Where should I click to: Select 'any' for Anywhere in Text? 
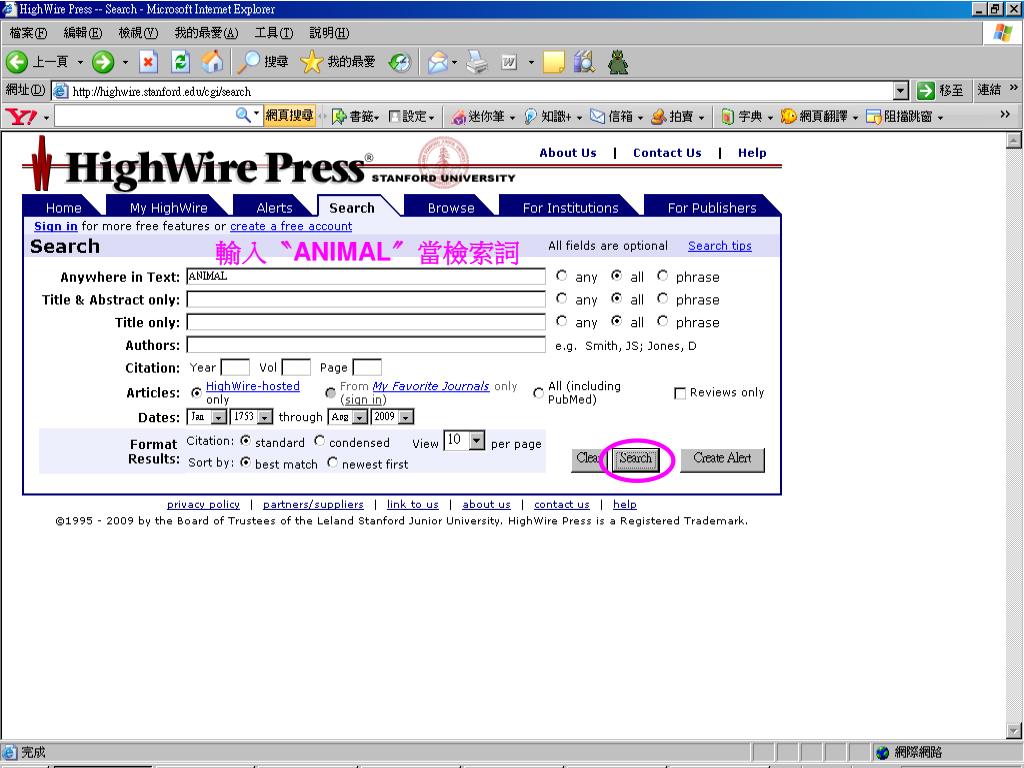[562, 276]
